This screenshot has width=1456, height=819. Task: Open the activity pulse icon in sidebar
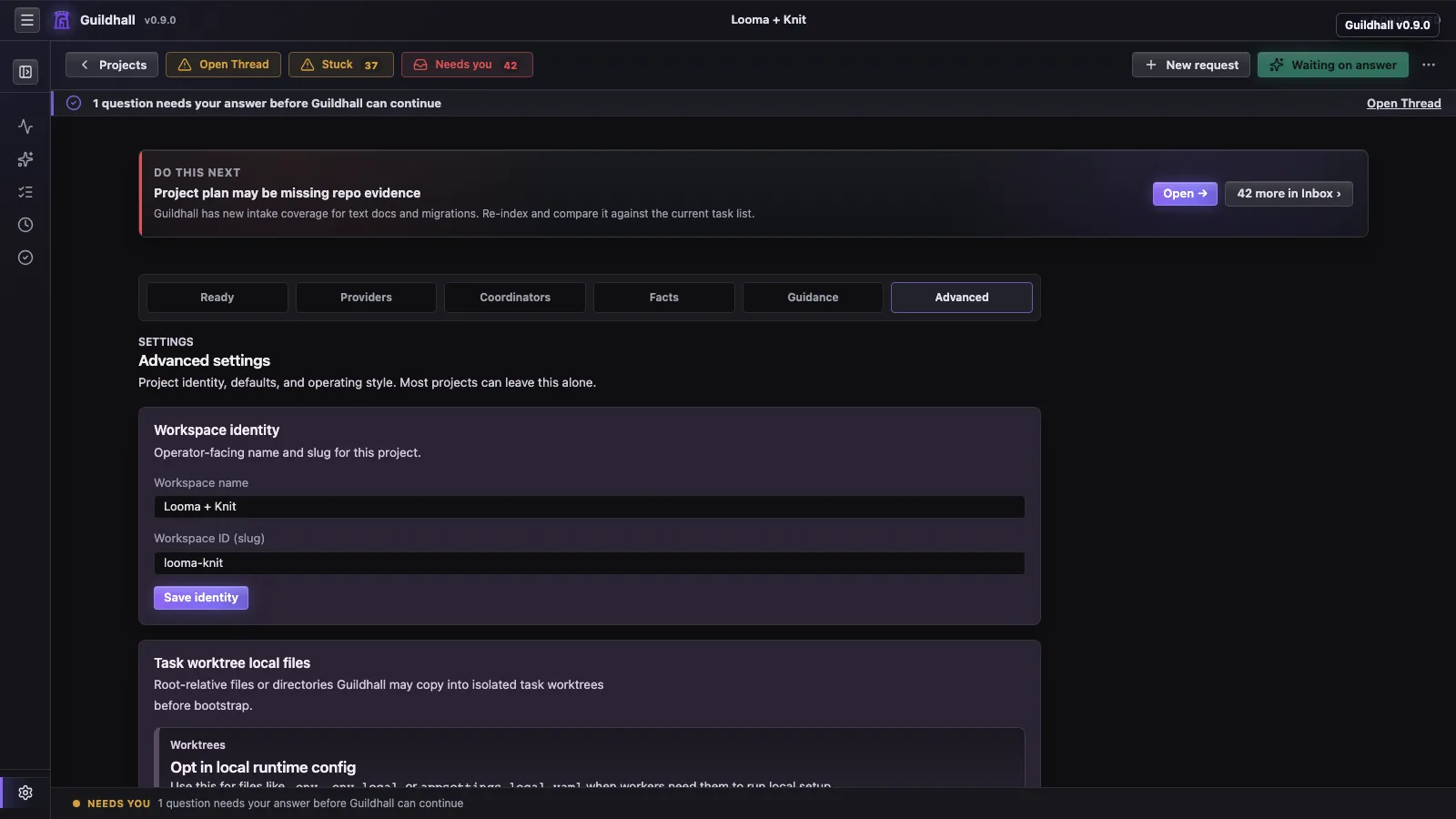25,126
